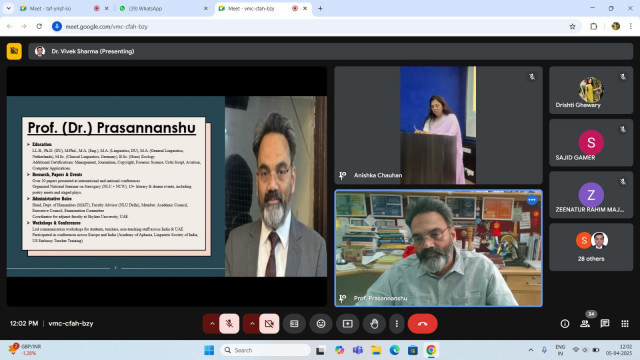Close the WhatsApp tab

pos(206,9)
